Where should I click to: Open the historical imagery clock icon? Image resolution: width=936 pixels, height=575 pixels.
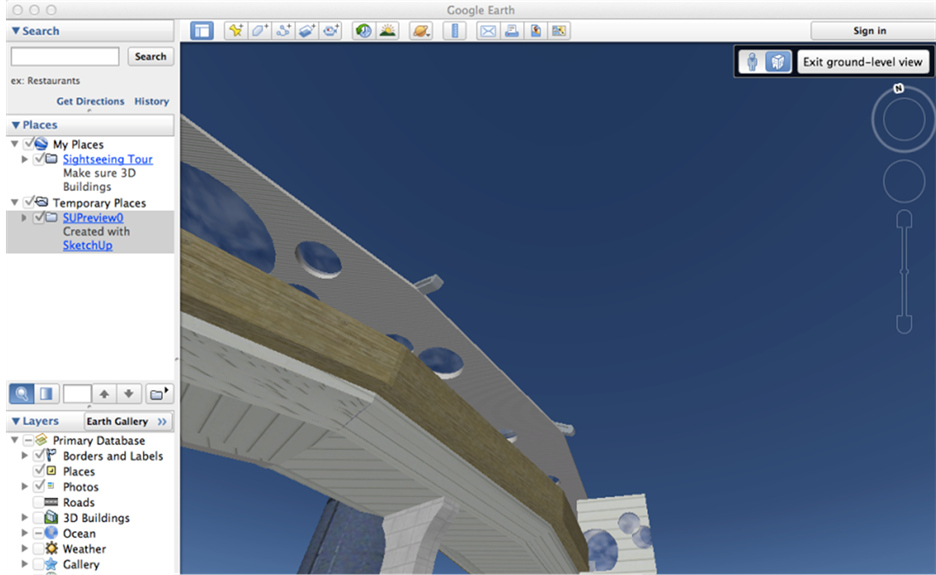click(x=363, y=31)
